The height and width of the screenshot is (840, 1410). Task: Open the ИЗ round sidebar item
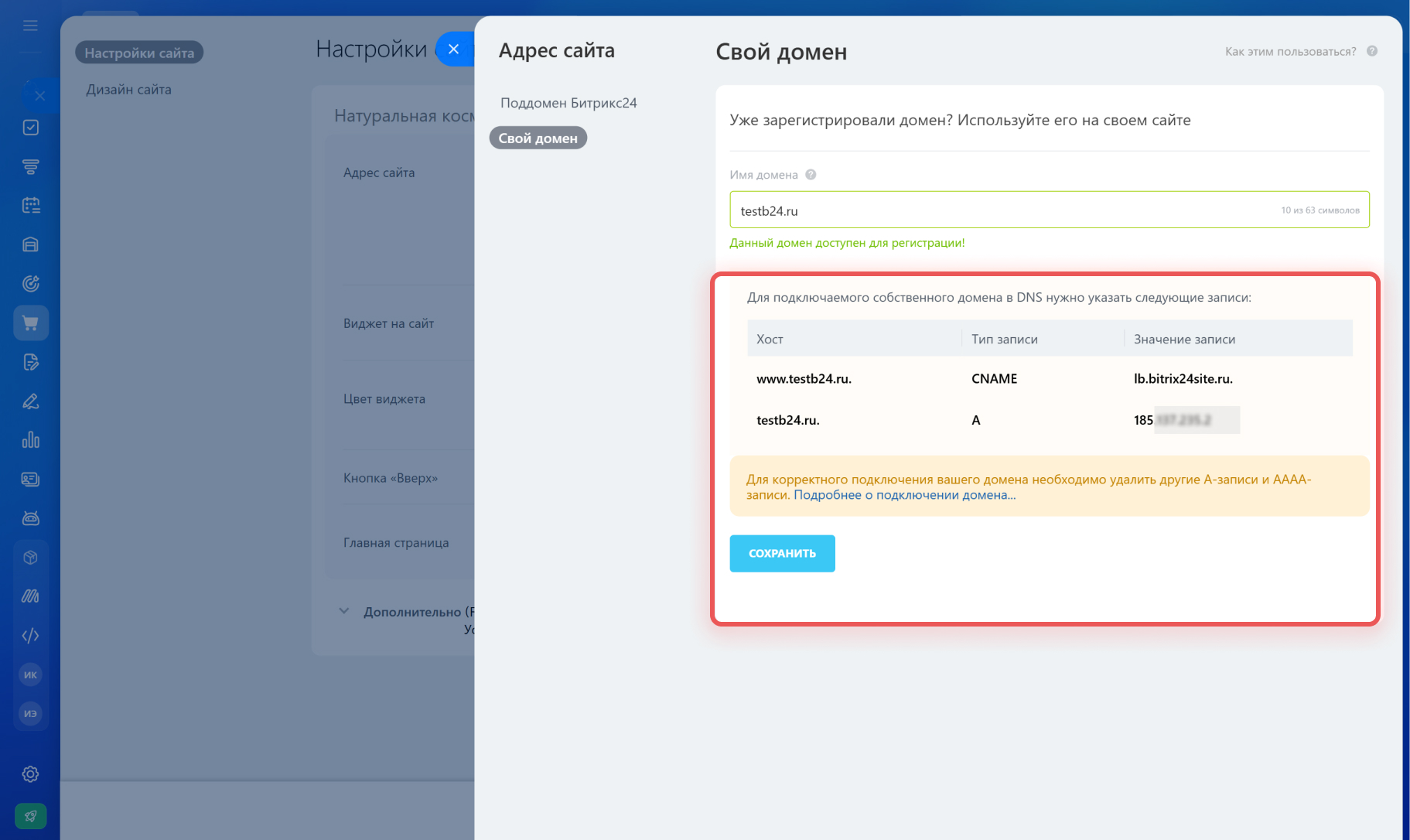click(30, 714)
